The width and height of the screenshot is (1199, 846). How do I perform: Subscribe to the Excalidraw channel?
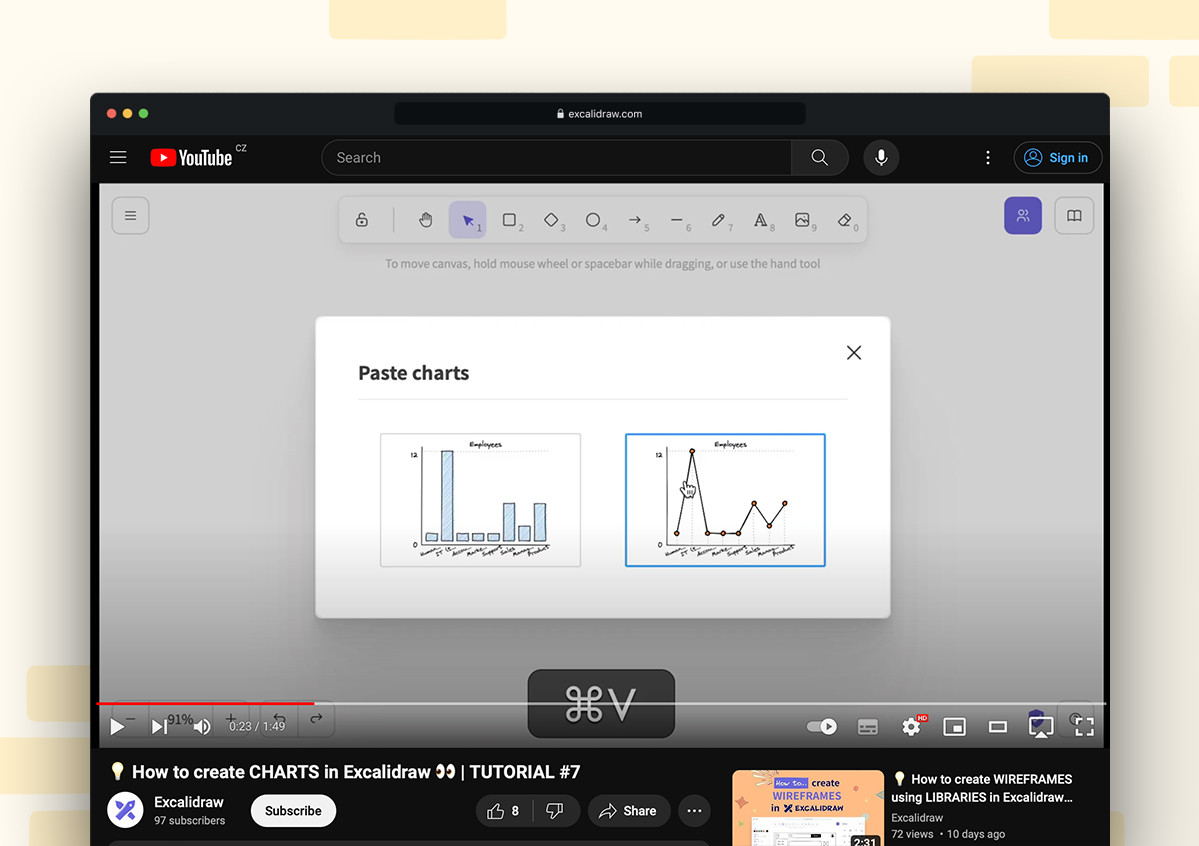pyautogui.click(x=293, y=811)
